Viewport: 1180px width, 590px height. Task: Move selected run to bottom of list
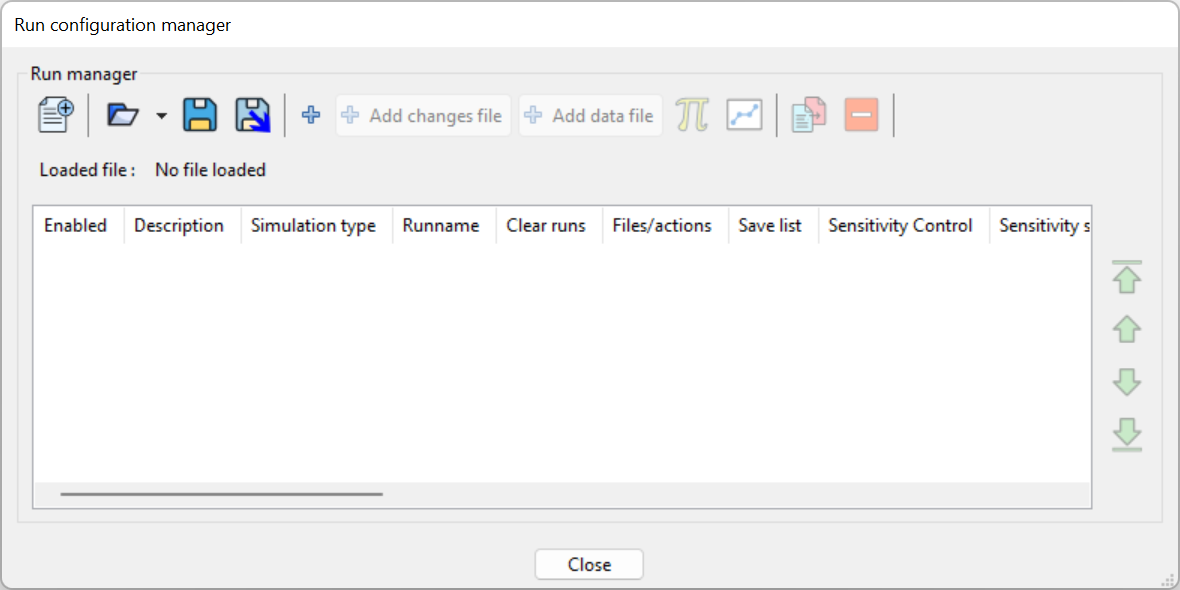tap(1127, 434)
